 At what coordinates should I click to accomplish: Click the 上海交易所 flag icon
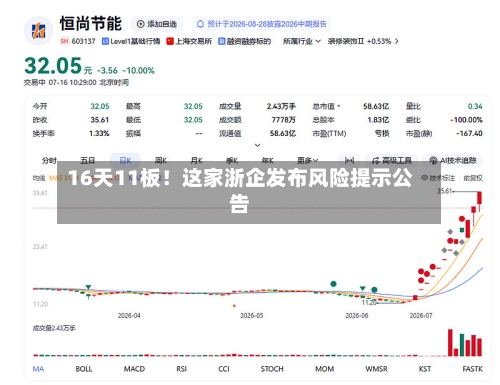tap(170, 41)
